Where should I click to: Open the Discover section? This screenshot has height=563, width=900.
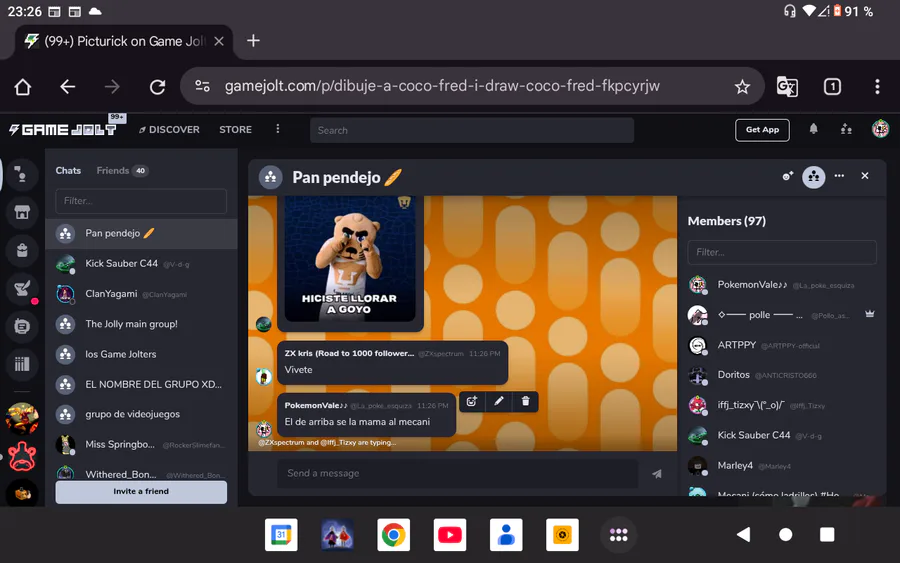pyautogui.click(x=169, y=130)
